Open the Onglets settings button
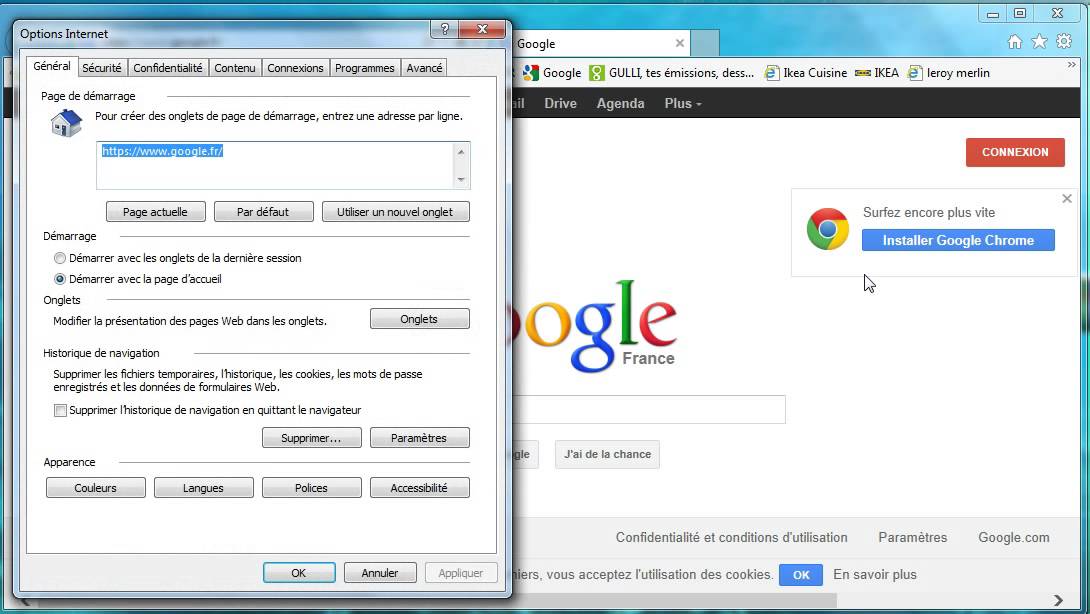The height and width of the screenshot is (614, 1090). tap(420, 319)
